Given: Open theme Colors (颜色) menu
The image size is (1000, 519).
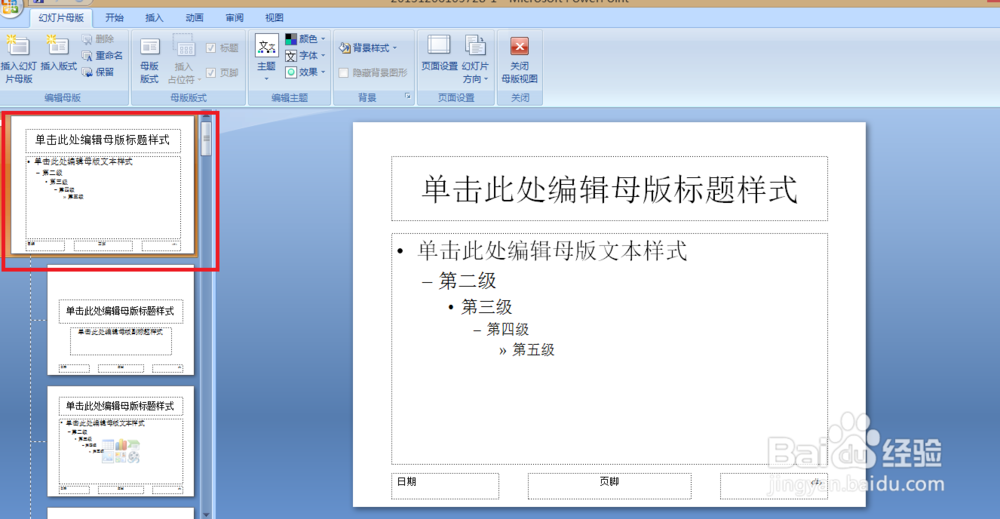Looking at the screenshot, I should point(305,39).
